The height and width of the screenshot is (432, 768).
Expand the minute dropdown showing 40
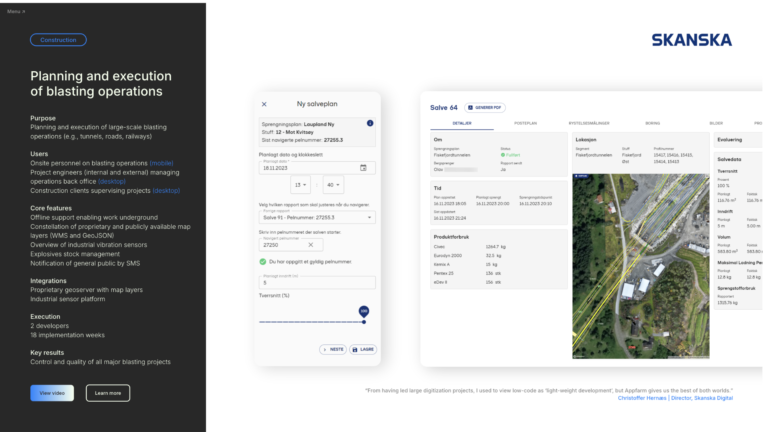point(332,185)
